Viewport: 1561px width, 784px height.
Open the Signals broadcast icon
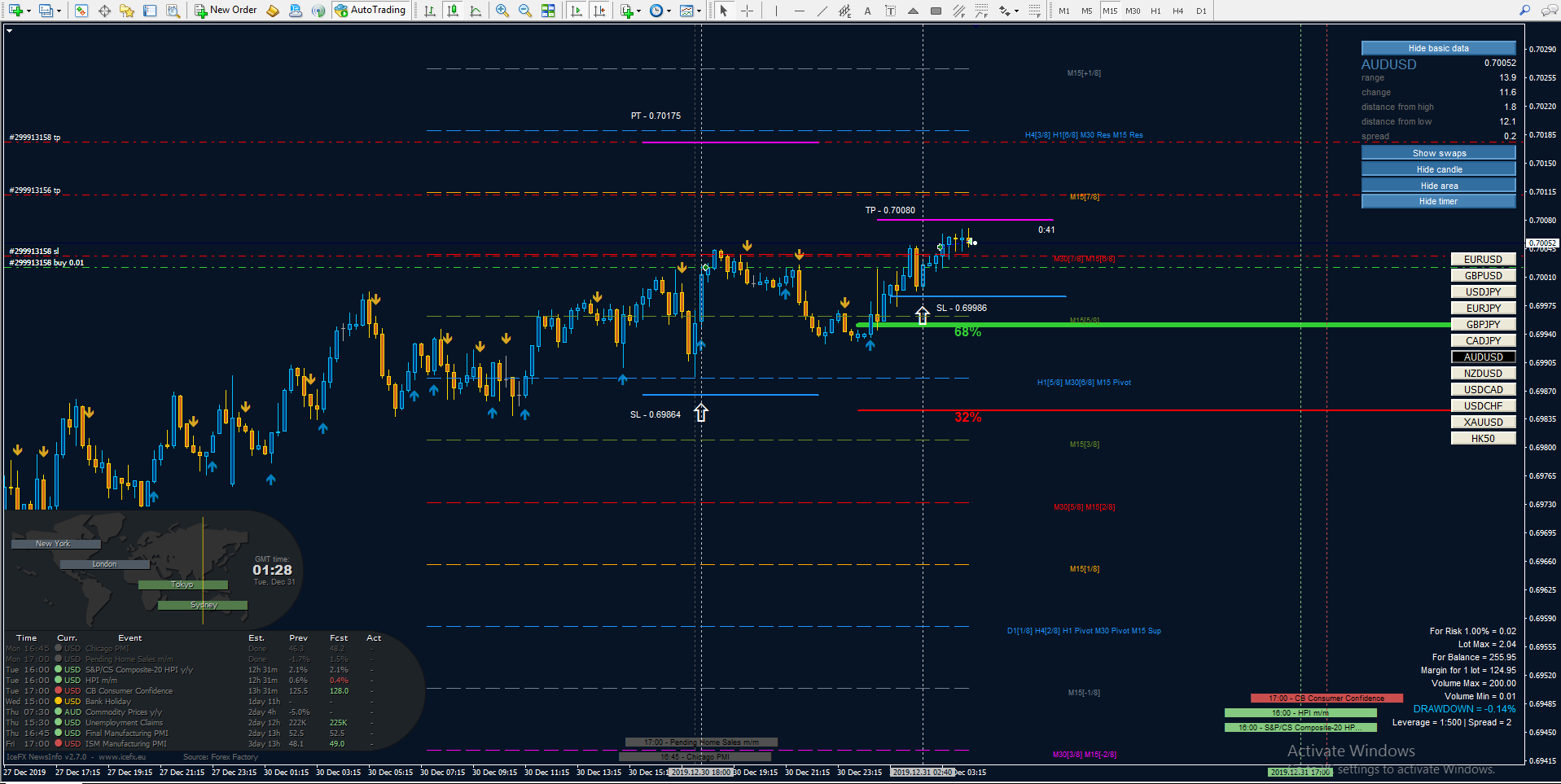[x=318, y=11]
